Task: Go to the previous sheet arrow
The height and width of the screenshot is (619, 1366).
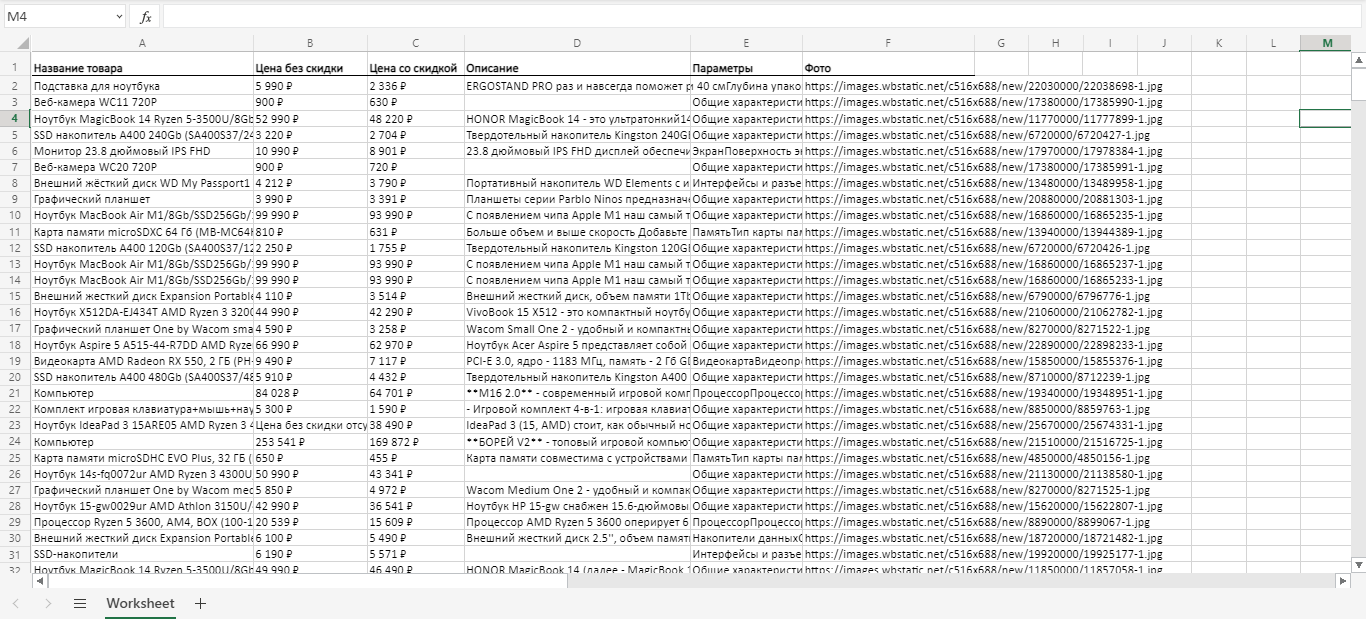Action: [16, 604]
